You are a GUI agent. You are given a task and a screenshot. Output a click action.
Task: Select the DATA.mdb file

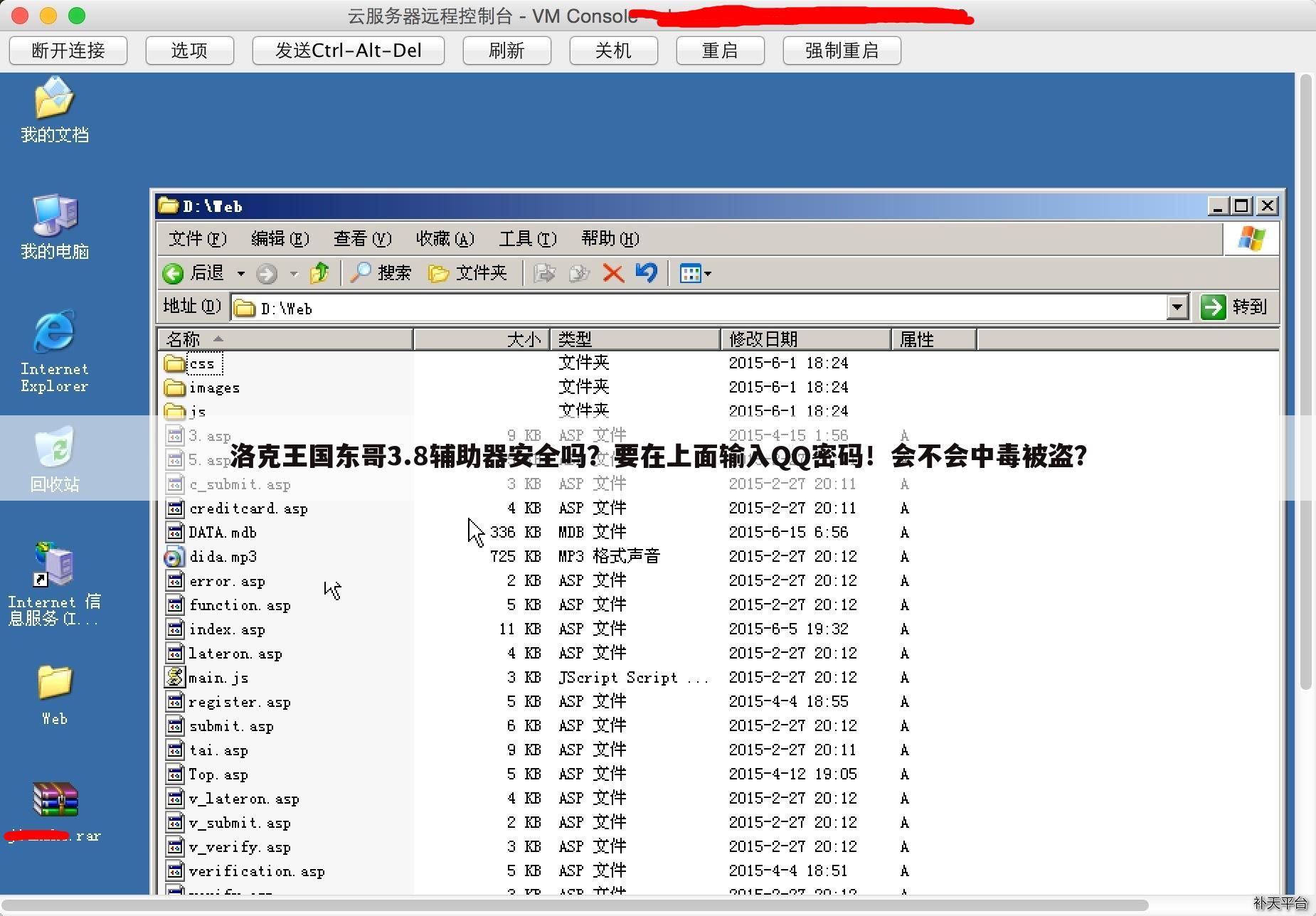click(211, 533)
